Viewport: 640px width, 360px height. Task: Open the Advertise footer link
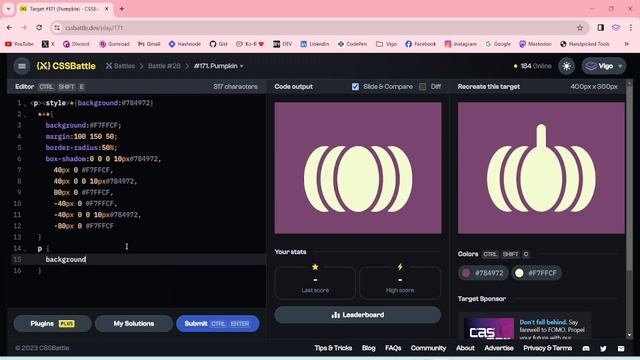tap(499, 348)
